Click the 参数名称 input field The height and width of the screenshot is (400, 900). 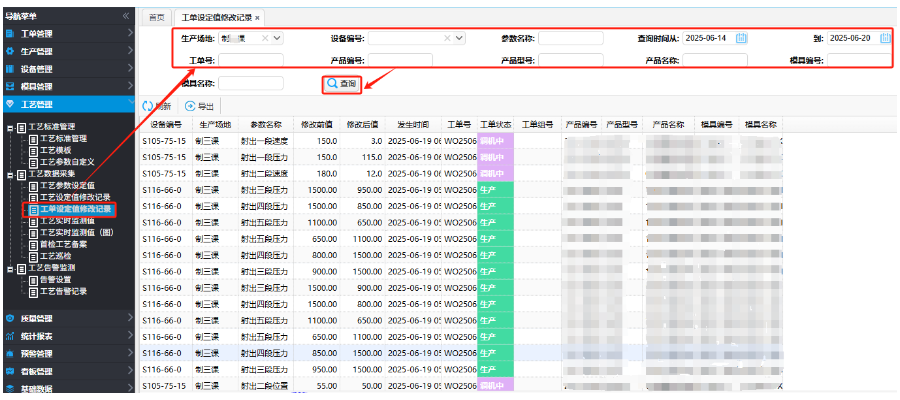click(571, 38)
